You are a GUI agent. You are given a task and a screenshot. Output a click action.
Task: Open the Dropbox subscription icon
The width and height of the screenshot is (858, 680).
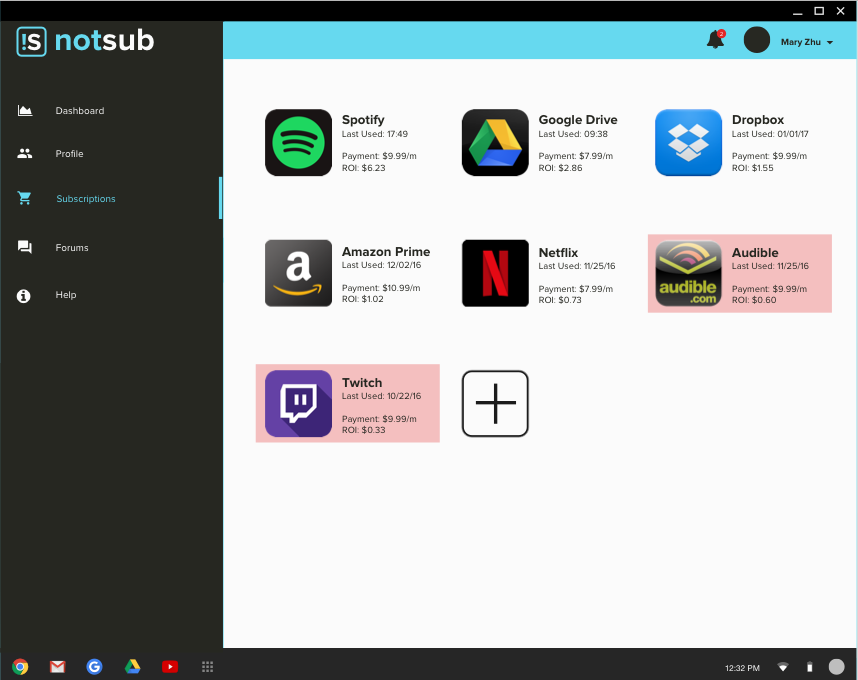(688, 143)
